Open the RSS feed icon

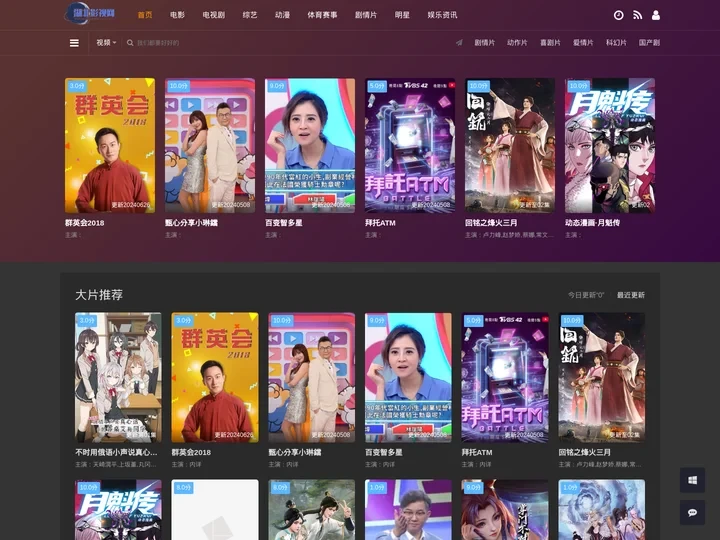click(x=637, y=15)
